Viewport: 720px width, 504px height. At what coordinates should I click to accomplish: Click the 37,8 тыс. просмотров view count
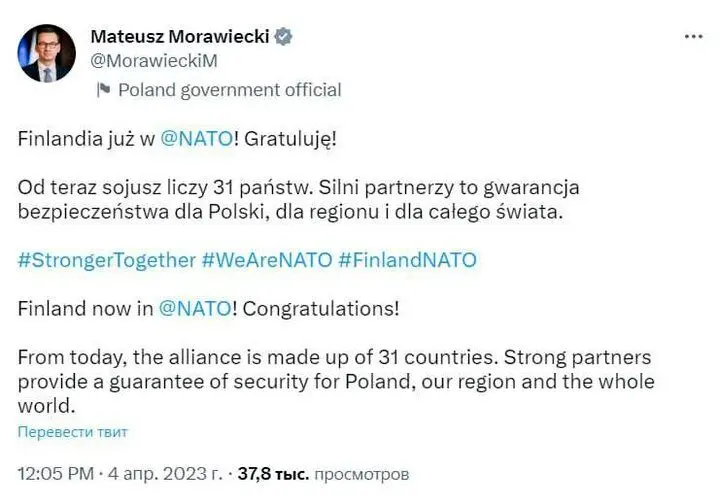point(323,474)
